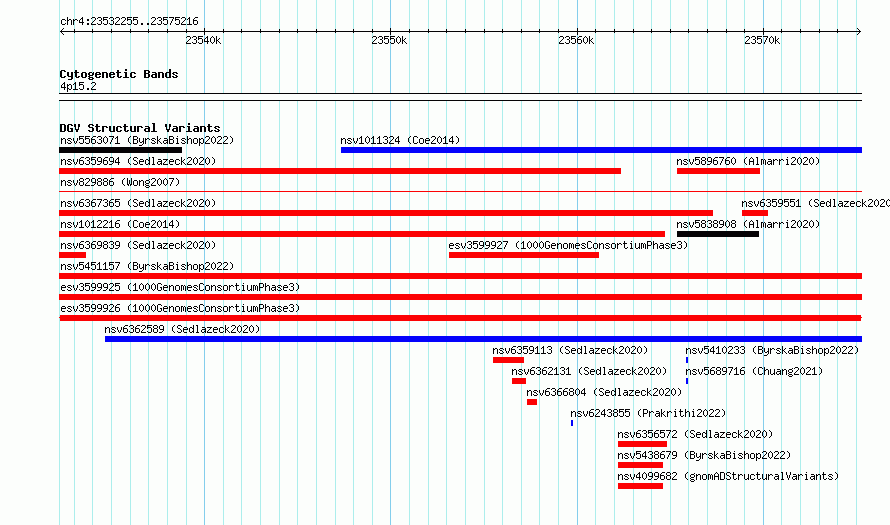Select the red bar under nsv6367365
This screenshot has height=525, width=890.
click(386, 213)
